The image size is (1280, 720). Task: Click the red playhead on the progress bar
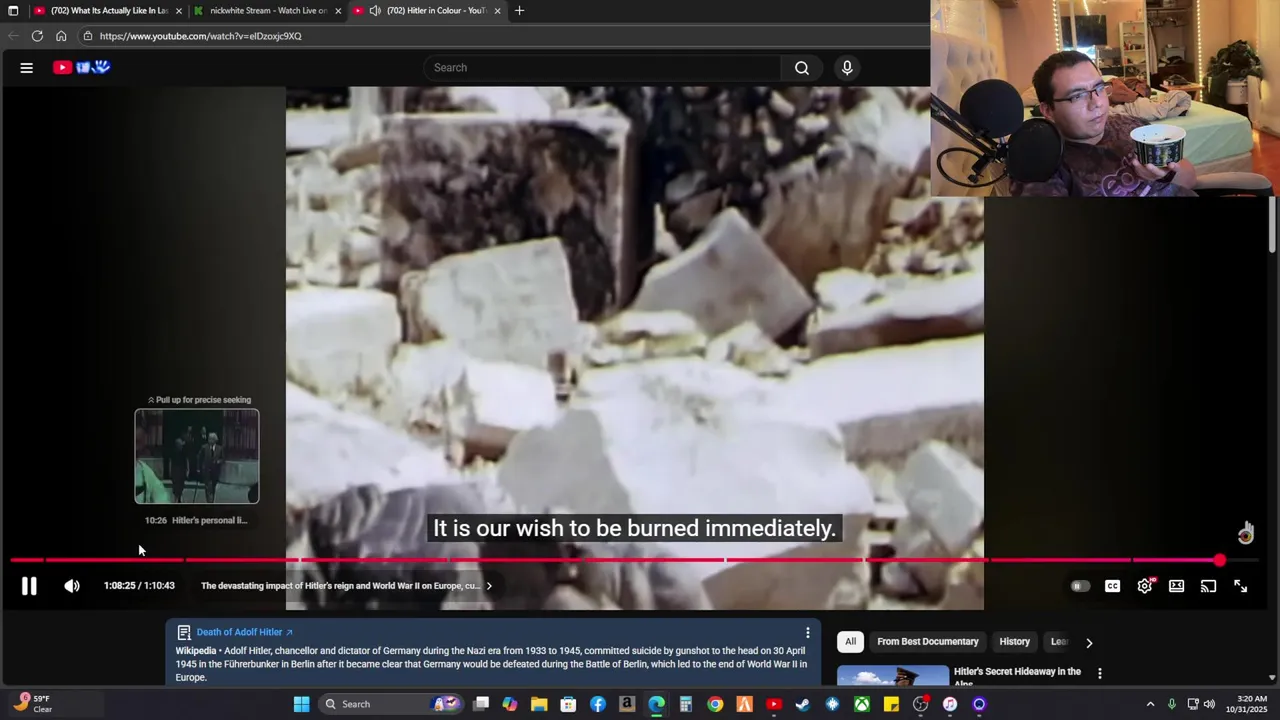(1220, 561)
